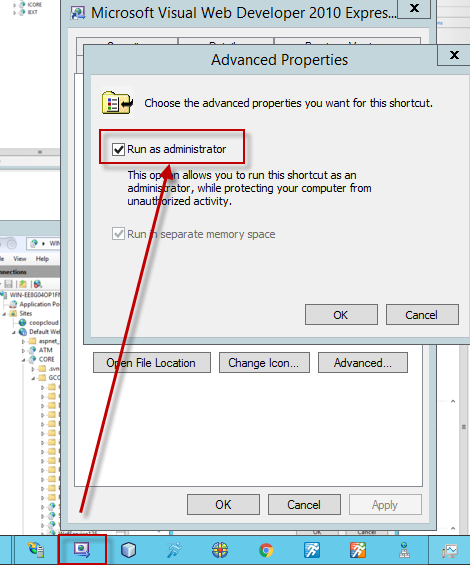Collapse the CORE application node

(23, 360)
